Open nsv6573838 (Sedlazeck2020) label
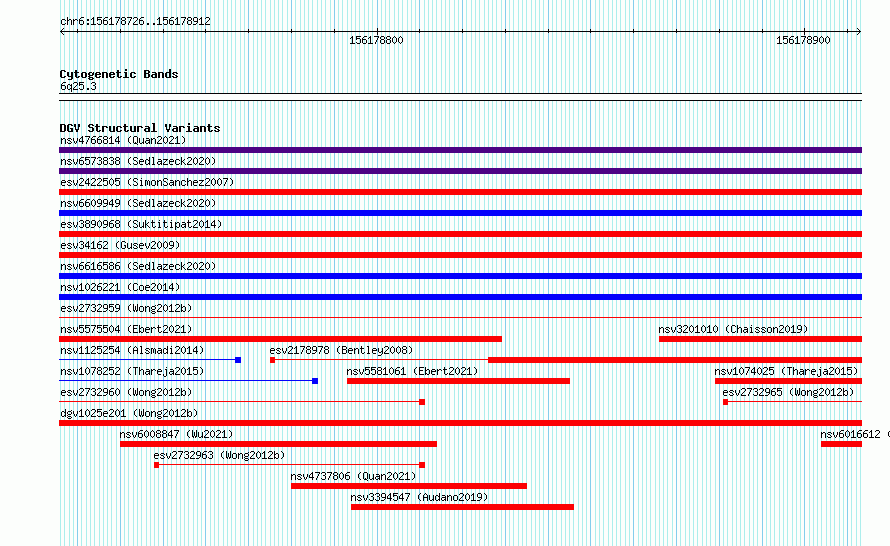 [138, 161]
